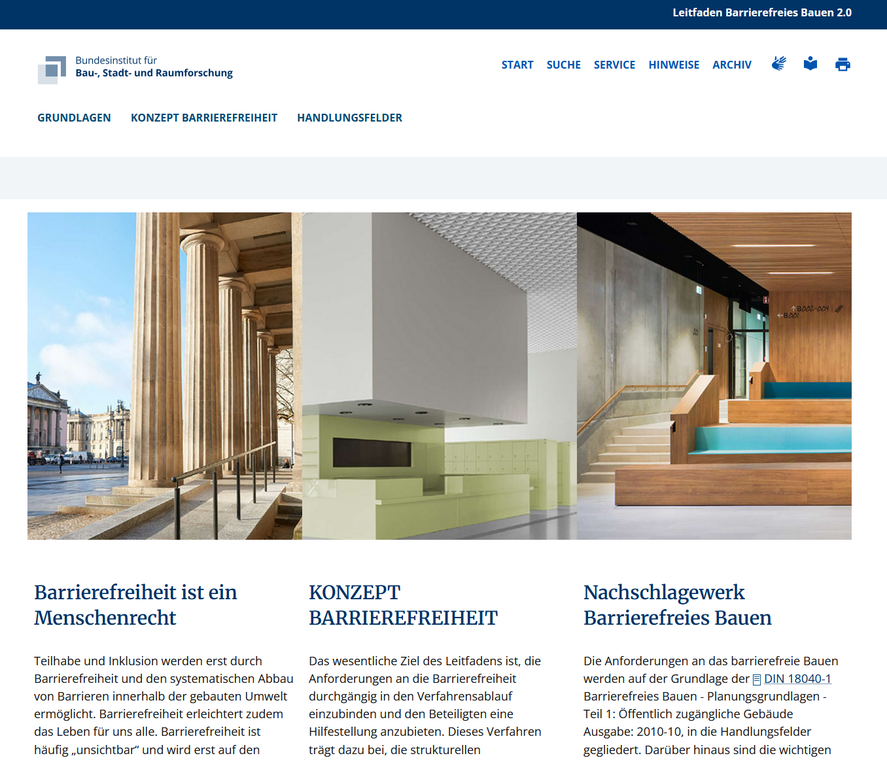Click the easy-read language book icon

pyautogui.click(x=810, y=64)
